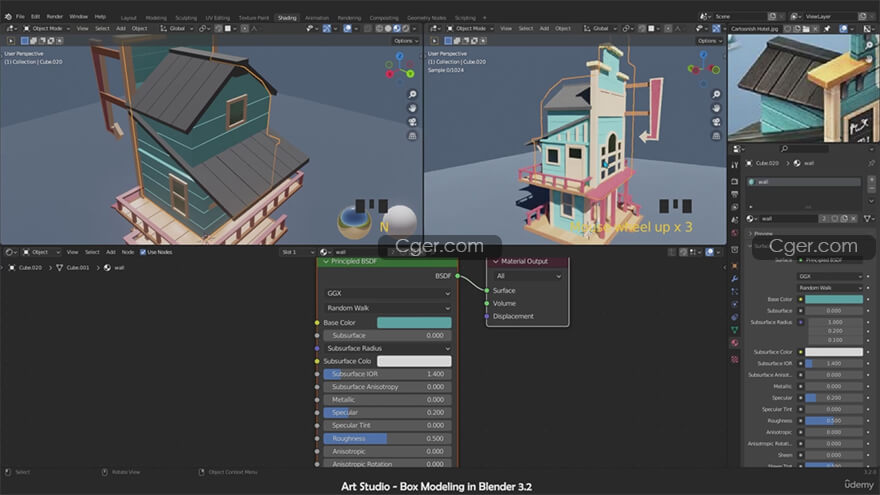
Task: Open Render menu
Action: (54, 17)
